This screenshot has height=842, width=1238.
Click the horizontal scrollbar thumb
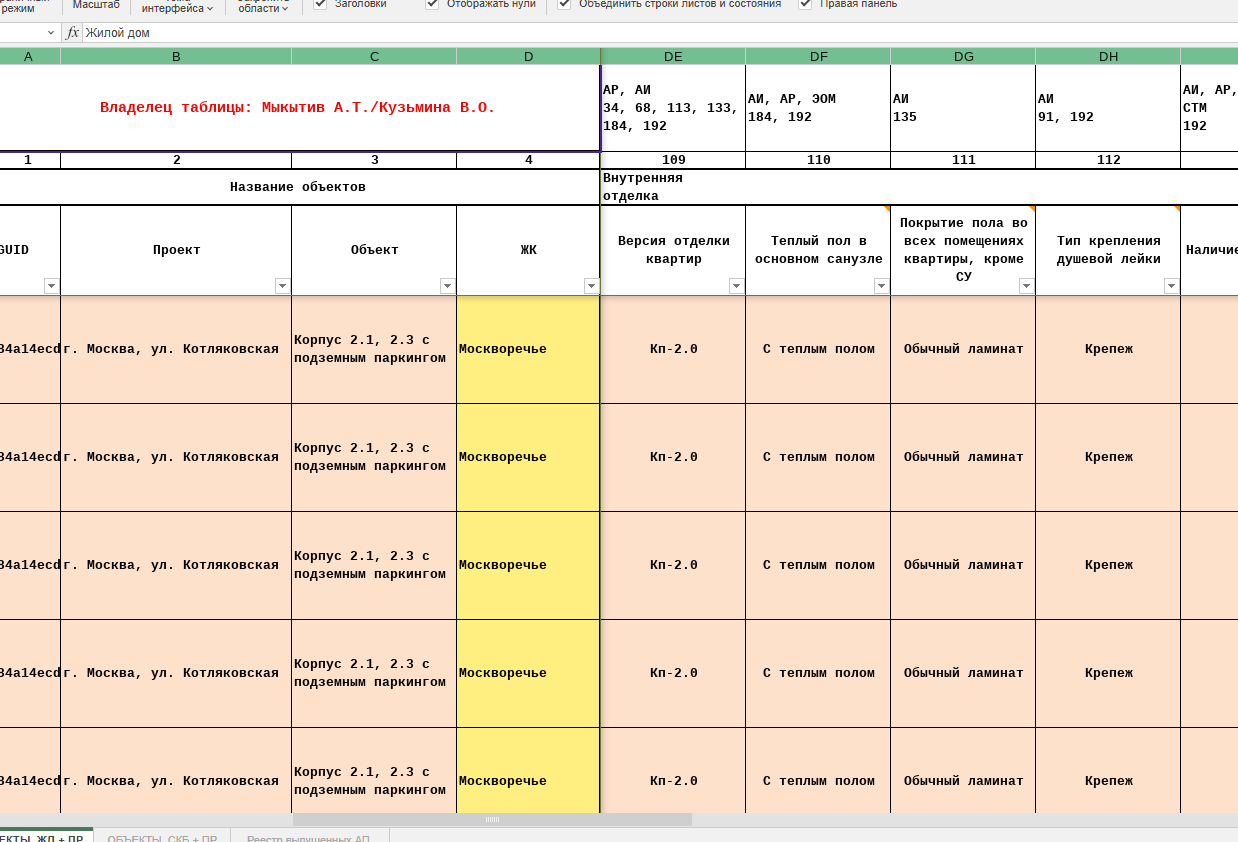click(x=492, y=820)
